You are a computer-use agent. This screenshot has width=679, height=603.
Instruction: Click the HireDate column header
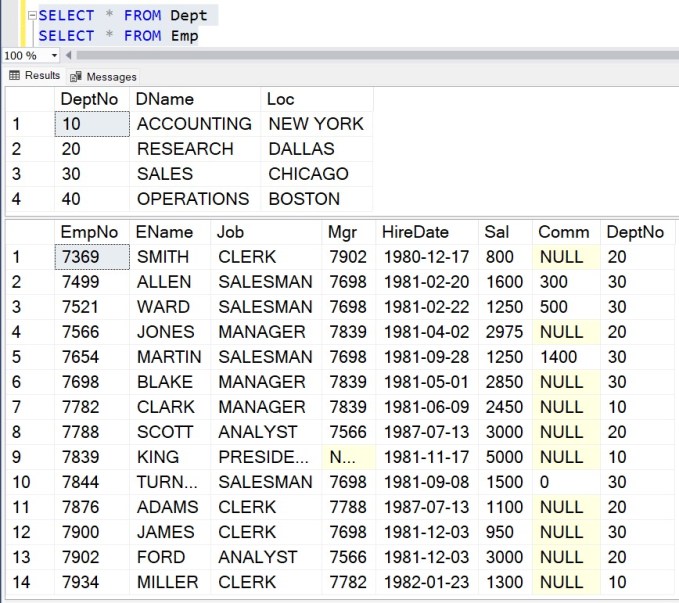pyautogui.click(x=415, y=232)
